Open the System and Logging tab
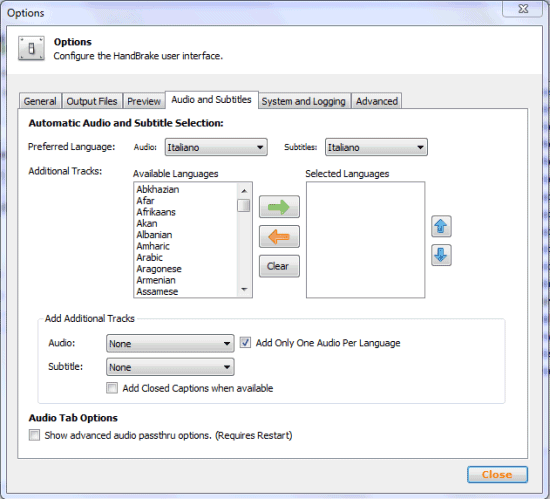This screenshot has height=499, width=550. pyautogui.click(x=304, y=101)
